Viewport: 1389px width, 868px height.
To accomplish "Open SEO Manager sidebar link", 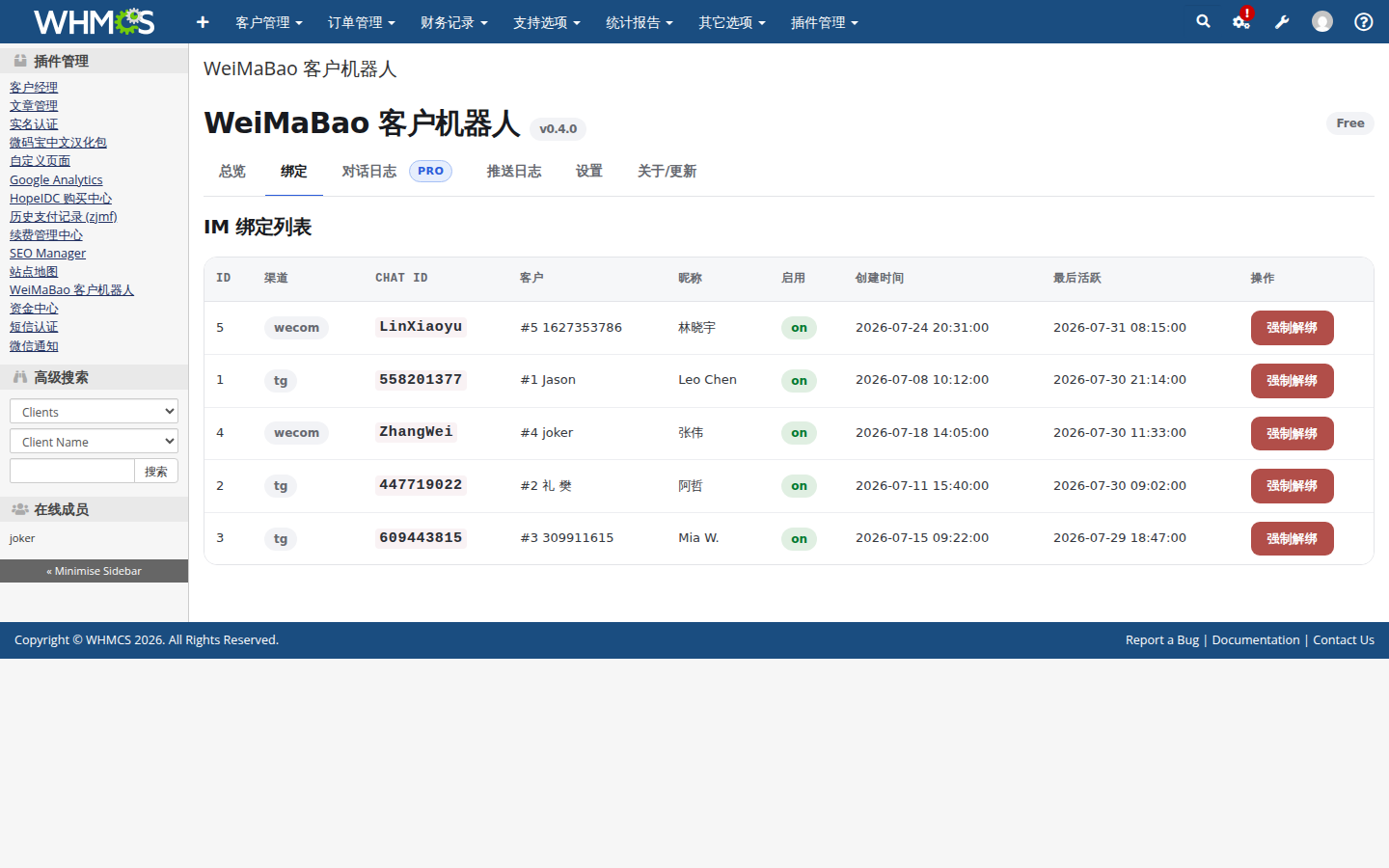I will tap(47, 254).
